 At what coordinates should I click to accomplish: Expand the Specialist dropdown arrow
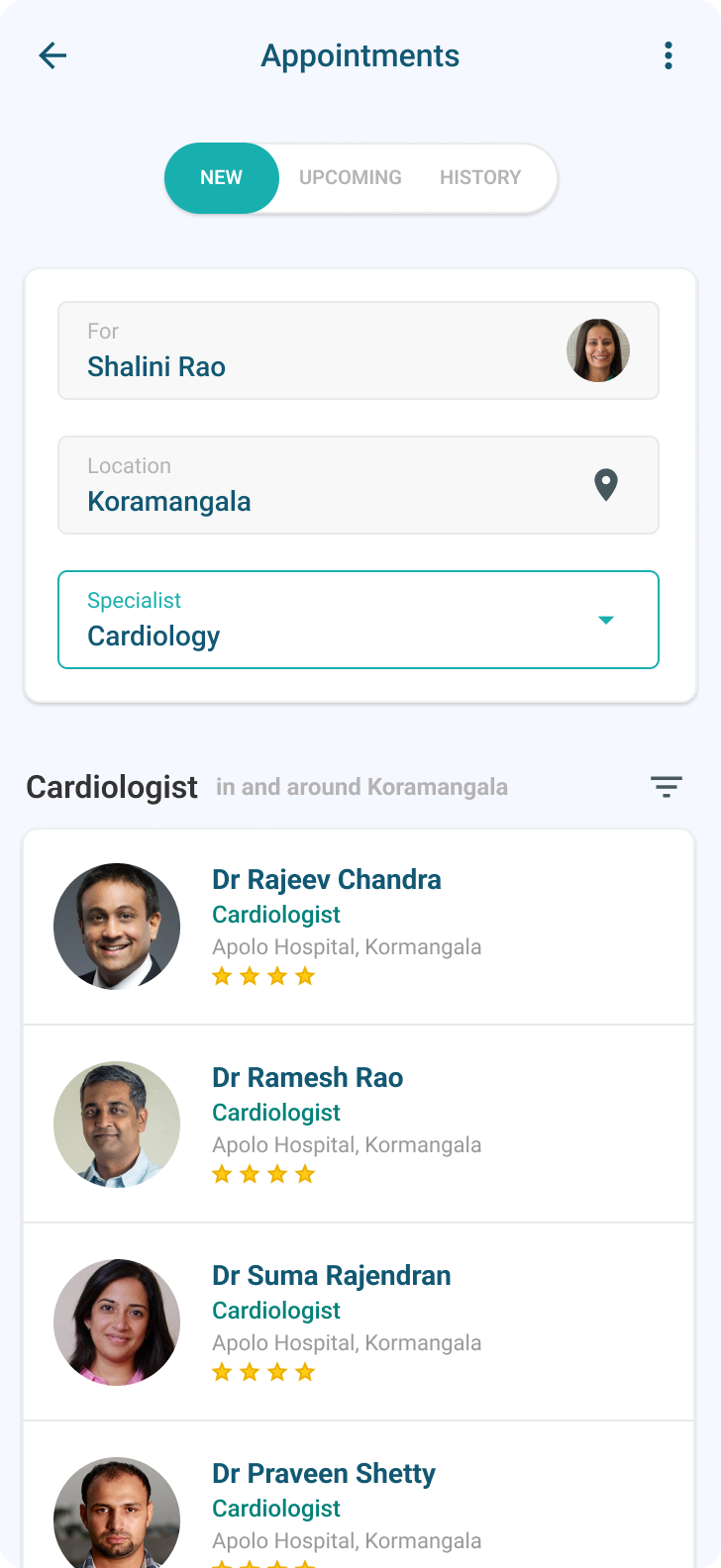click(x=606, y=620)
